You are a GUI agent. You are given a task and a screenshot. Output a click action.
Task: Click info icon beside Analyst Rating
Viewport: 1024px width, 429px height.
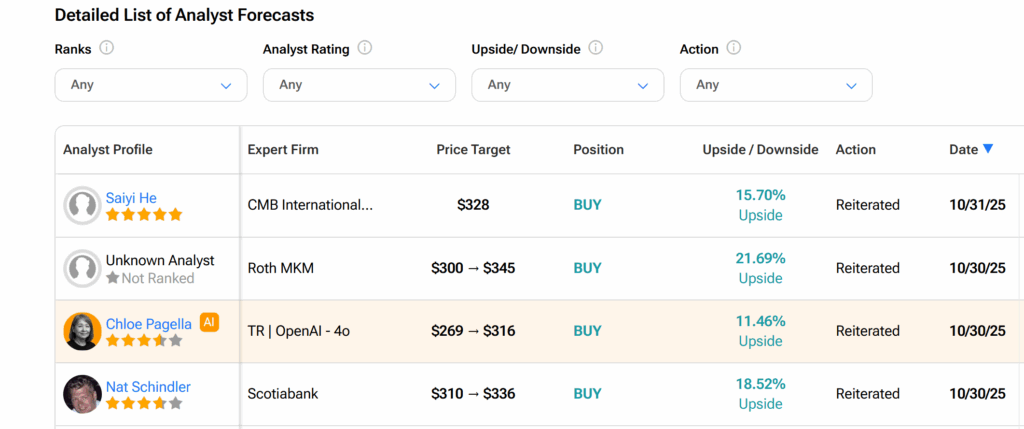point(365,48)
